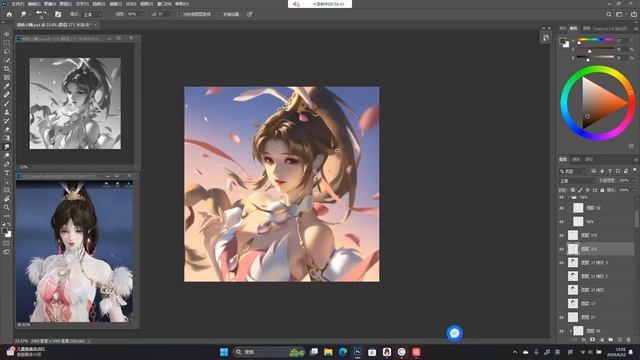This screenshot has height=360, width=640.
Task: Adjust the hue slider in Color panel
Action: coord(594,40)
